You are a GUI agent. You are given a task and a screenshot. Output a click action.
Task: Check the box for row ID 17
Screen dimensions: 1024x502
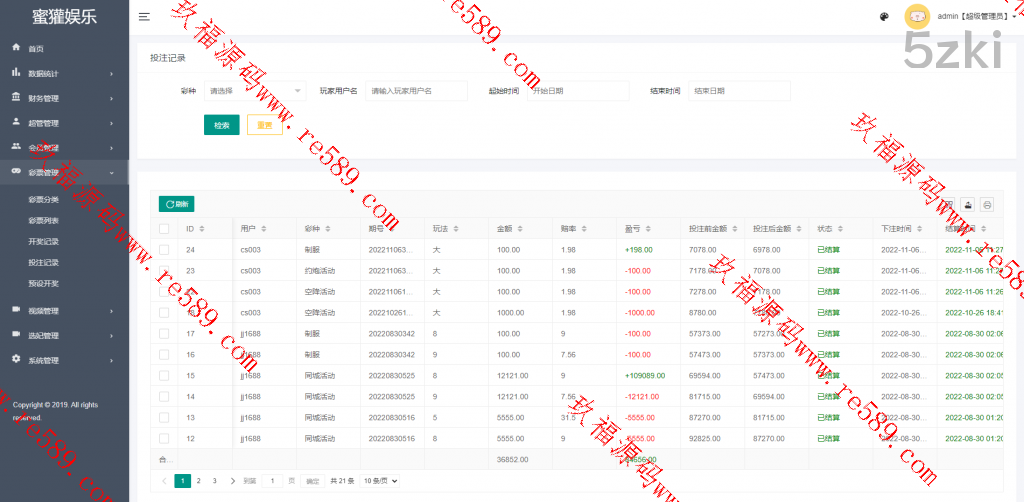pyautogui.click(x=164, y=334)
